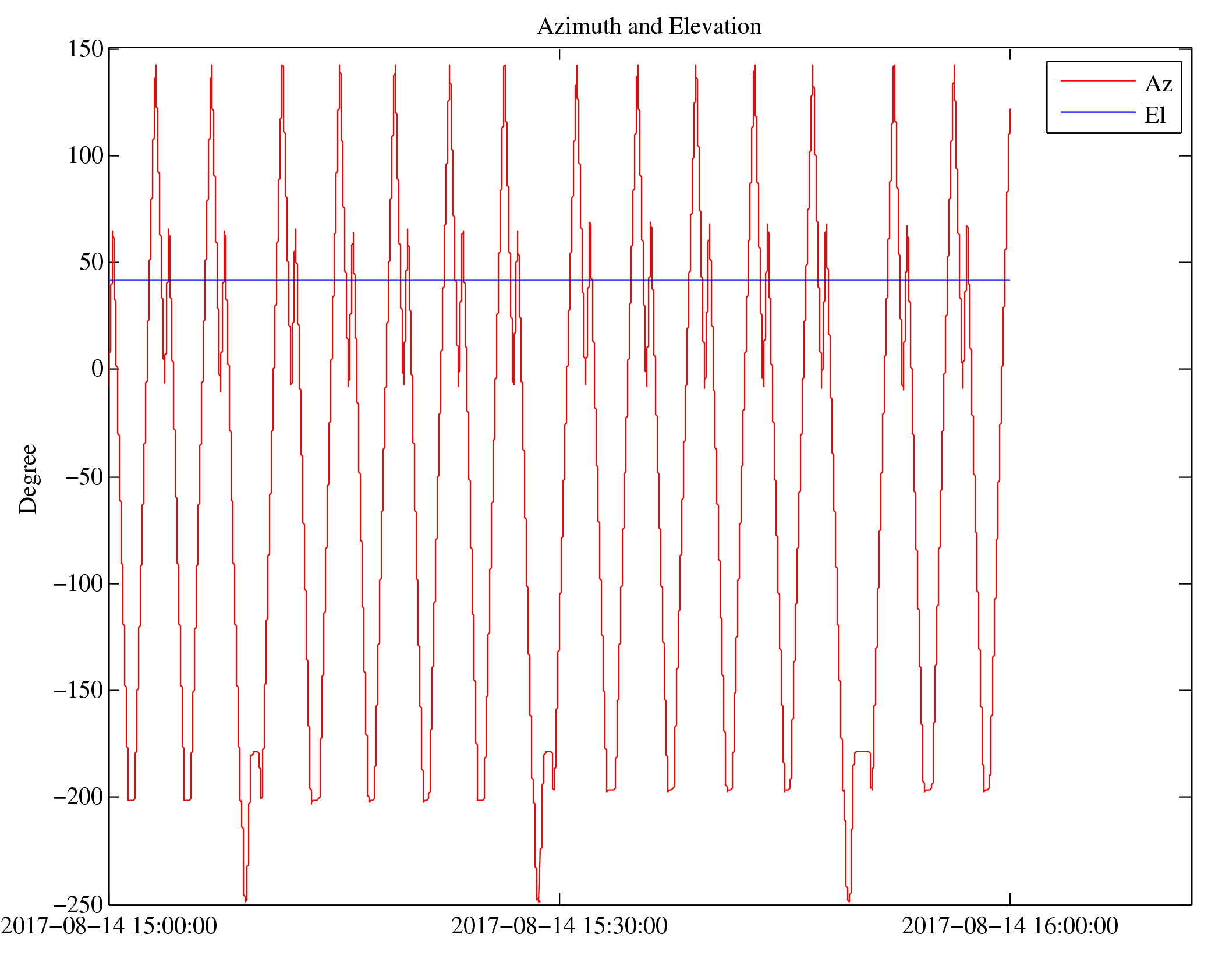Click the y-axis tick label '-150'
Screen dimensions: 1208x980
[x=79, y=690]
